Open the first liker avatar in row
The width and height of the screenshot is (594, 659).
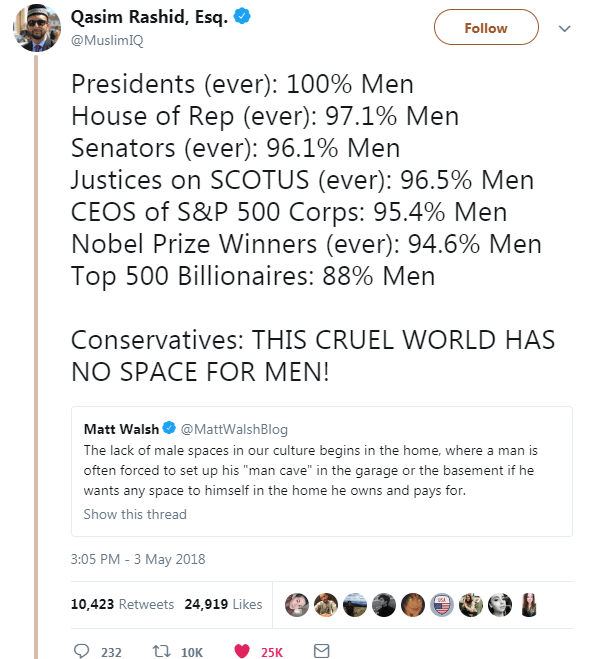(x=297, y=605)
